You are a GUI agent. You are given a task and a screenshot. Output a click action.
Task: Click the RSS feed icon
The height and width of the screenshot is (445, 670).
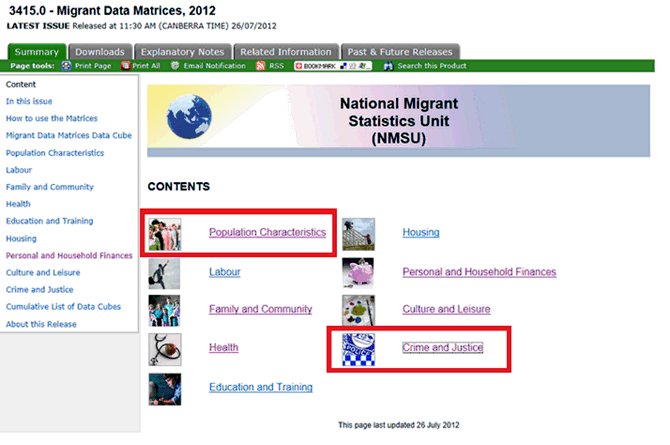(x=261, y=66)
